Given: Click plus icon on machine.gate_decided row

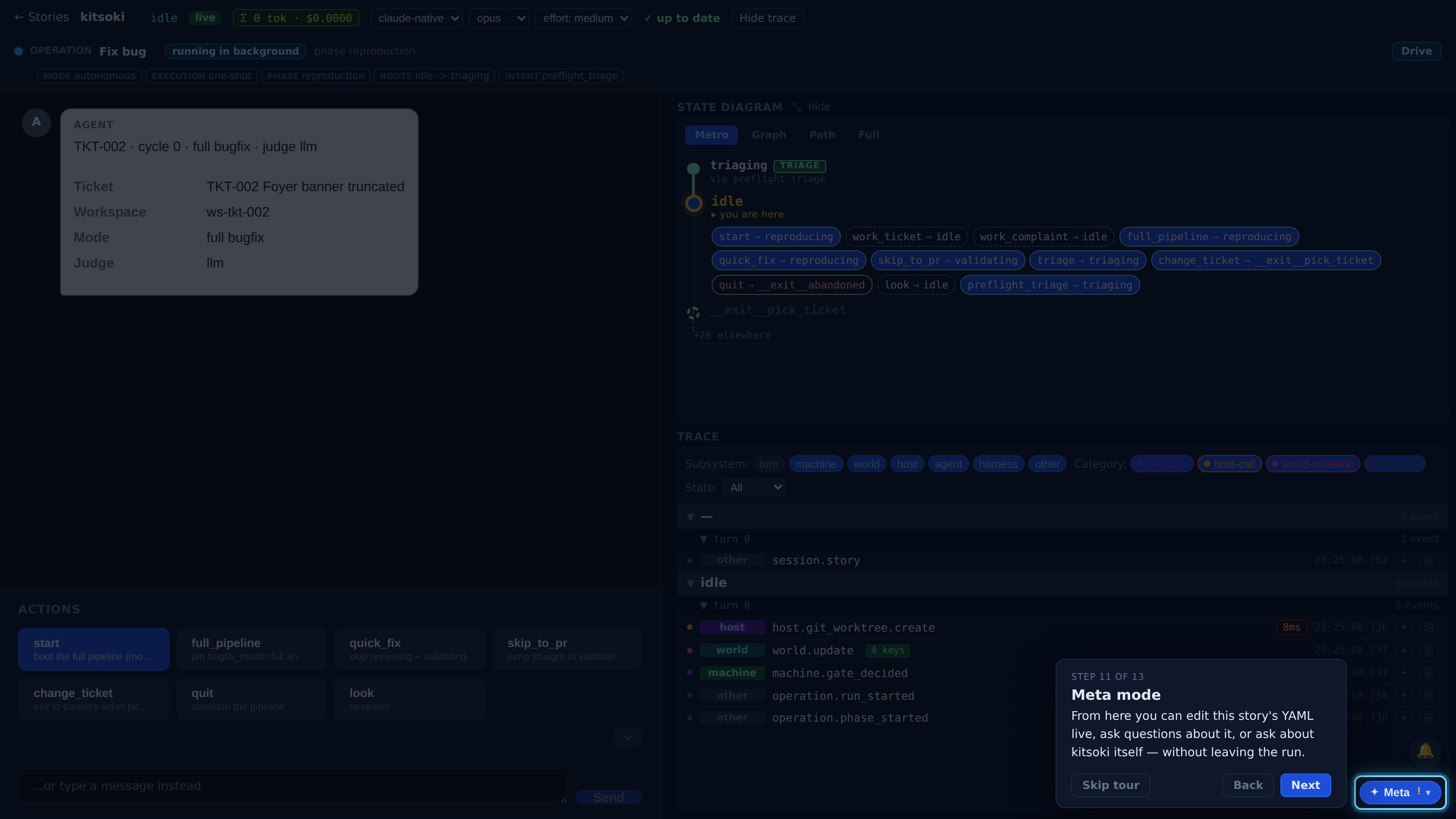Looking at the screenshot, I should point(1403,672).
